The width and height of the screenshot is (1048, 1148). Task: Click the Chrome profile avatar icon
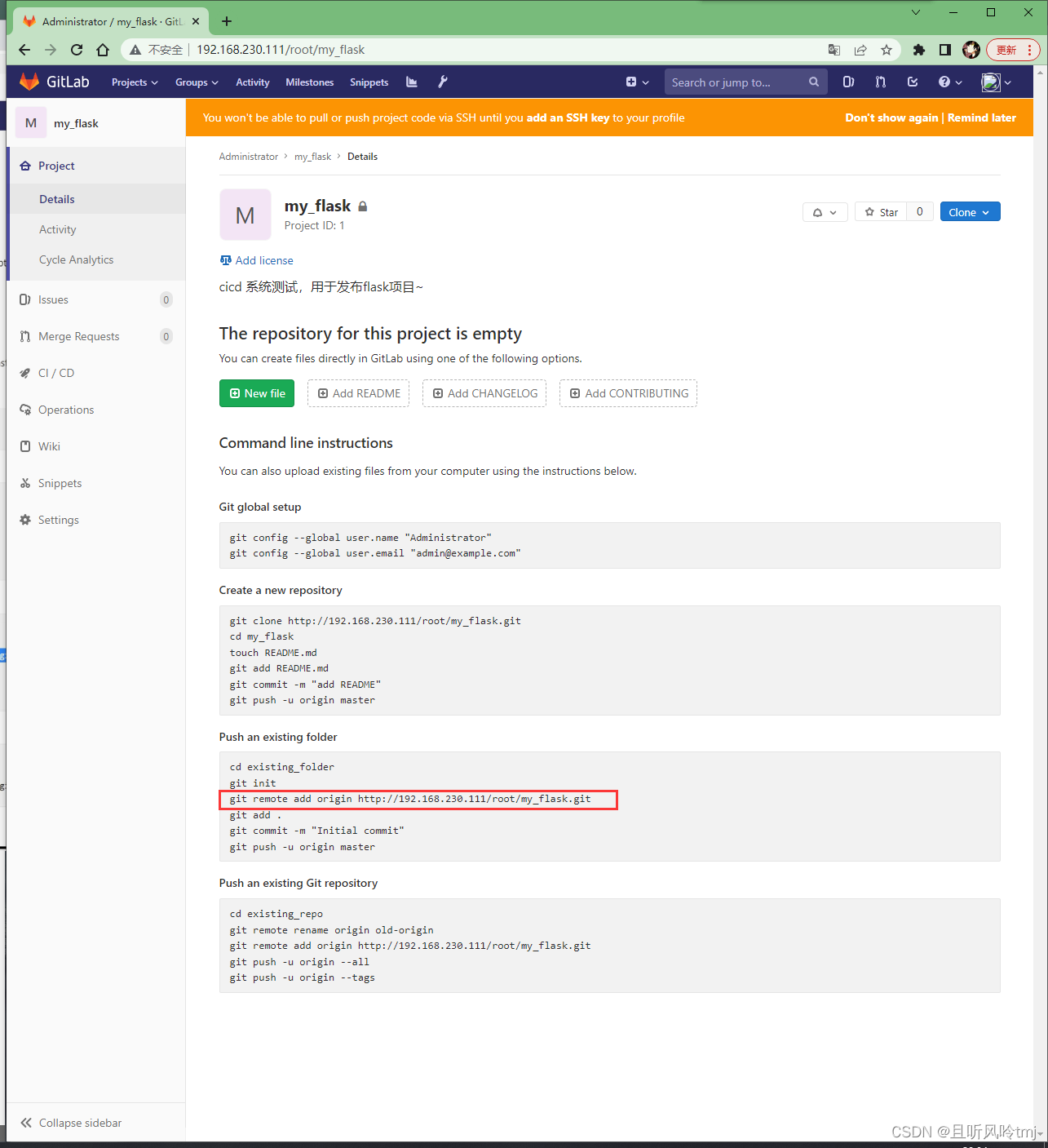click(971, 50)
